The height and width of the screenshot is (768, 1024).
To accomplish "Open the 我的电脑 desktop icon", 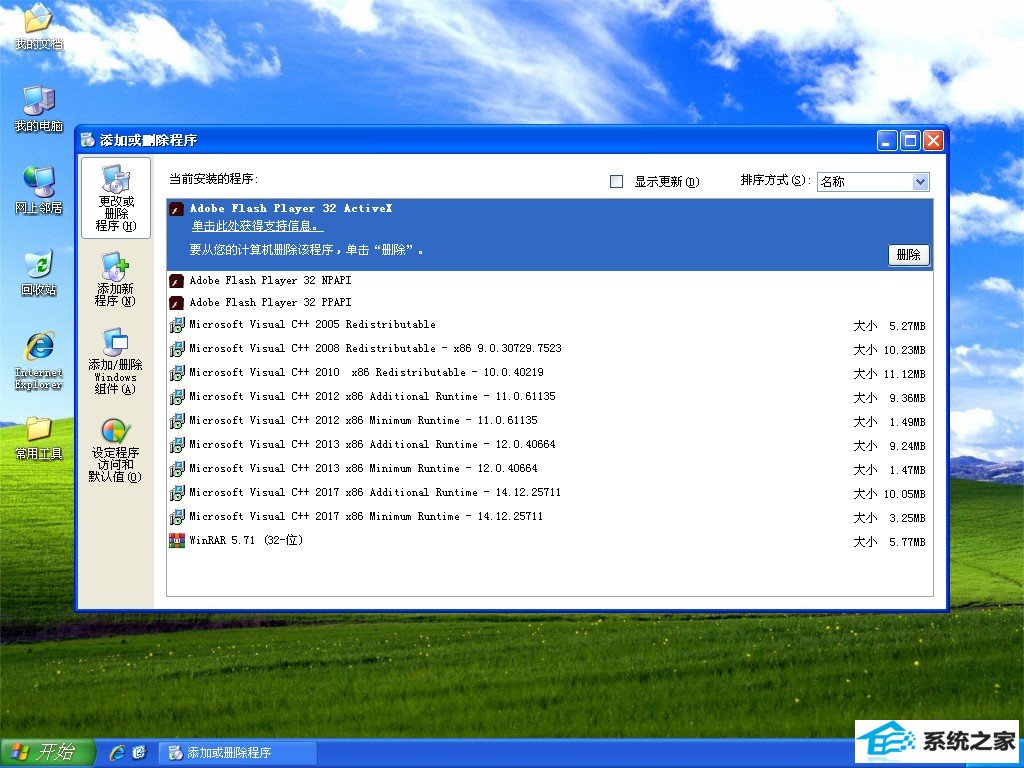I will point(39,108).
